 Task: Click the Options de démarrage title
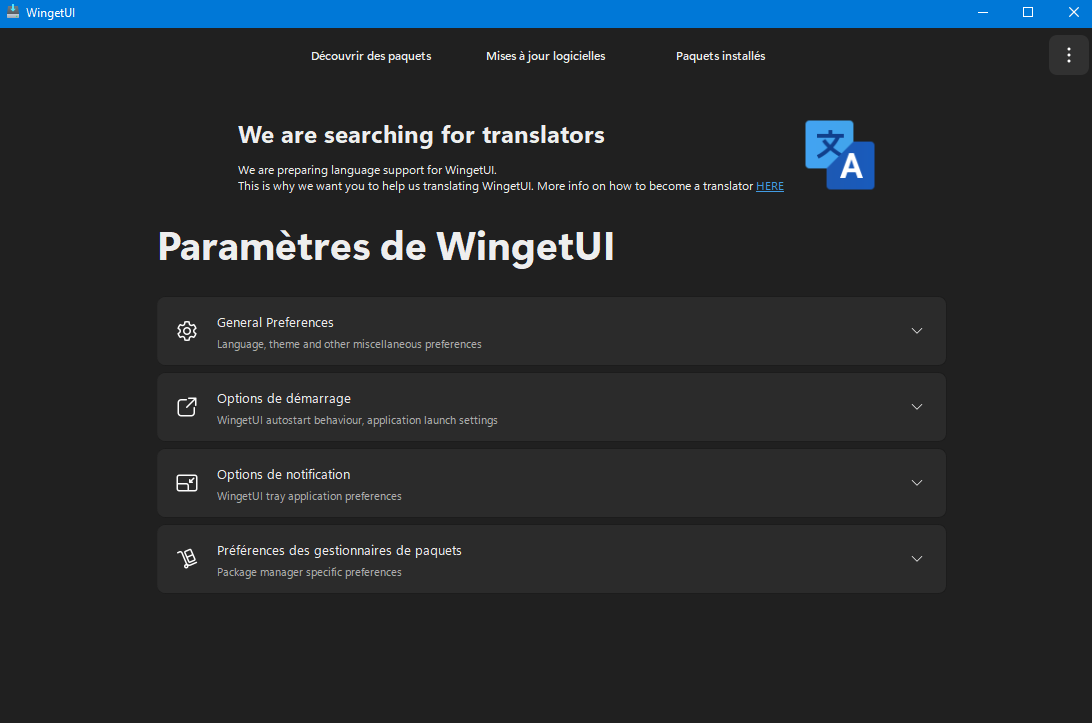pos(283,398)
